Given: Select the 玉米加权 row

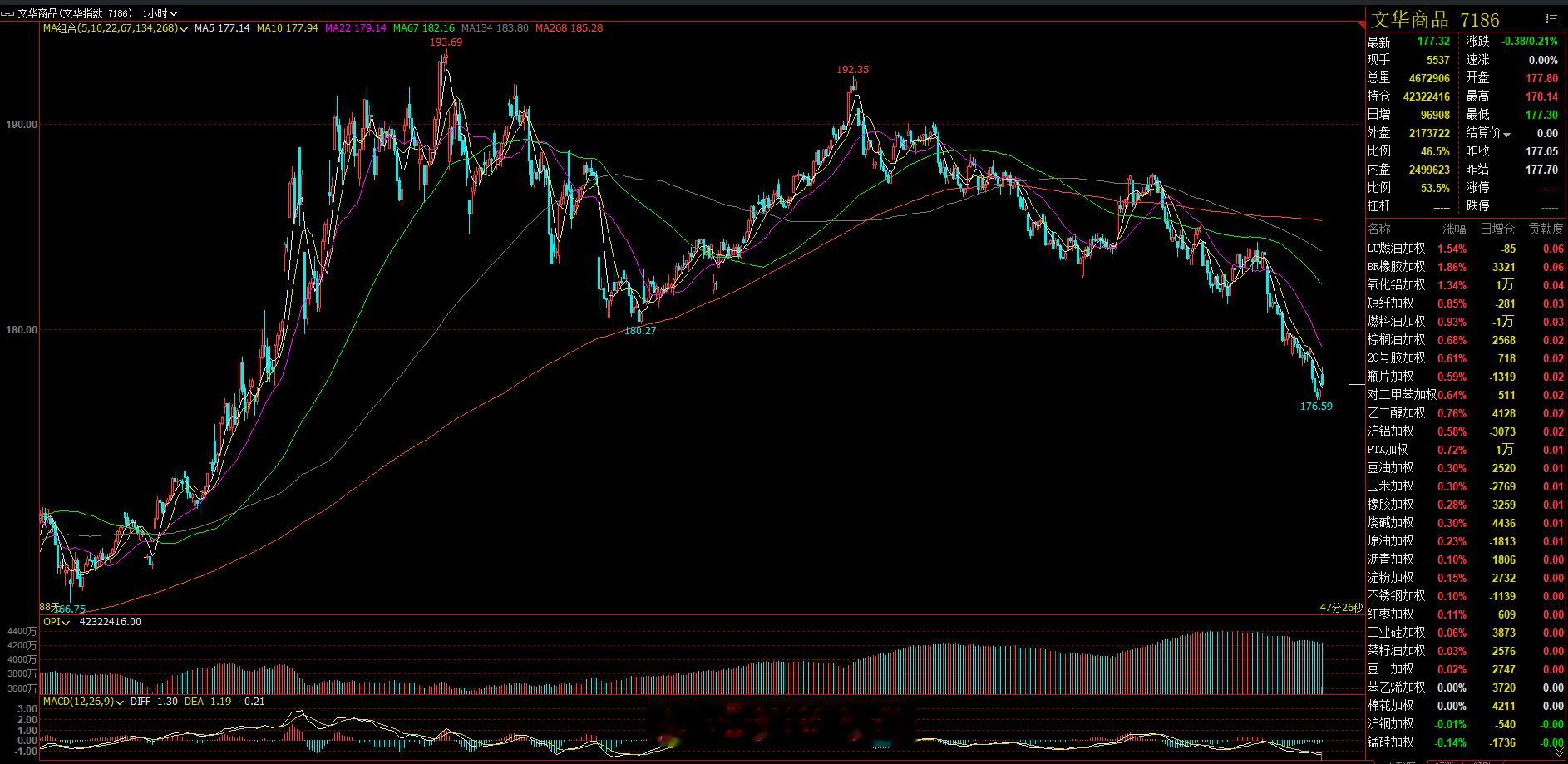Looking at the screenshot, I should (x=1466, y=486).
